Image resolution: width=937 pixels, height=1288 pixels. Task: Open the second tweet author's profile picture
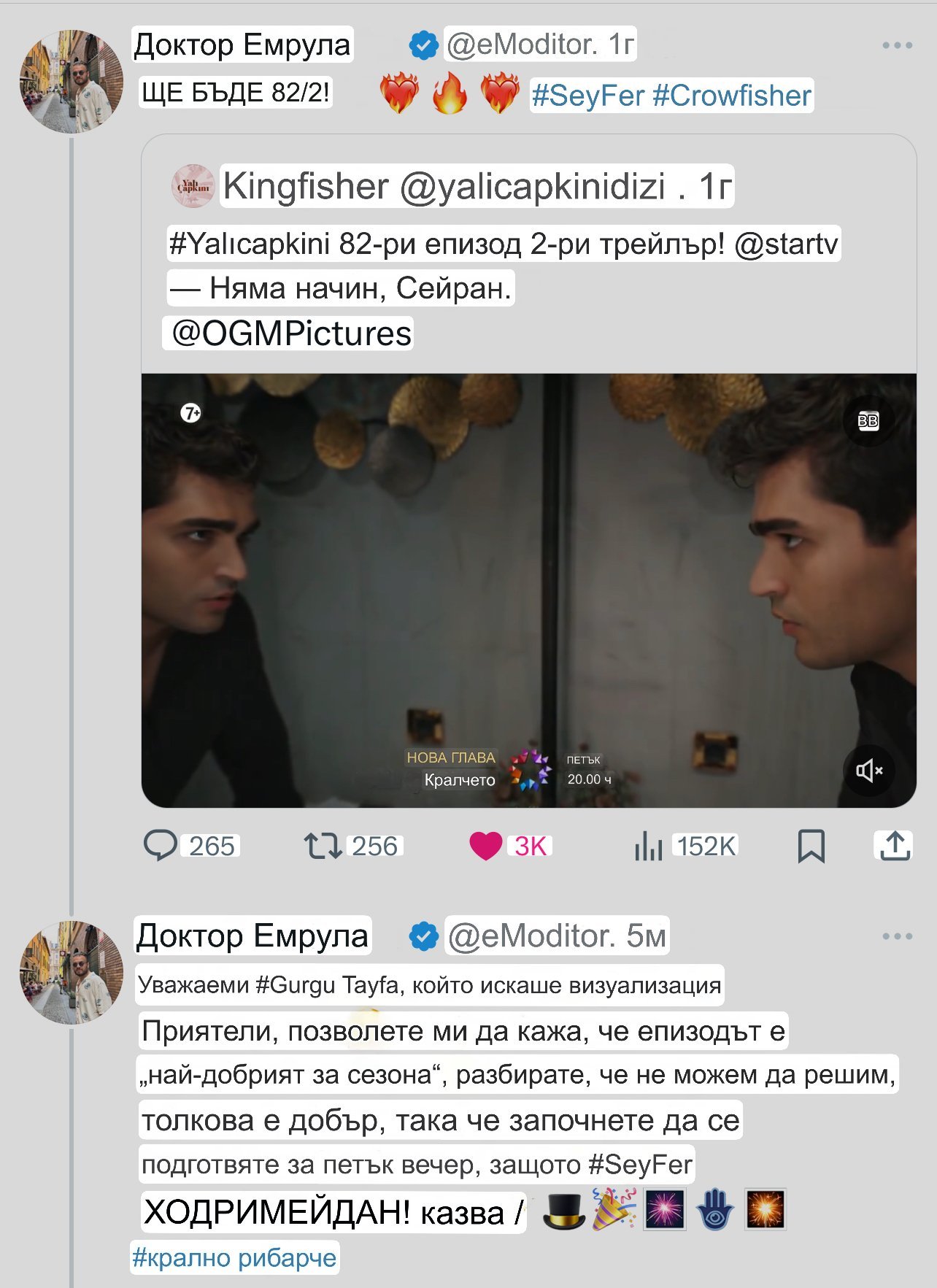pyautogui.click(x=72, y=972)
